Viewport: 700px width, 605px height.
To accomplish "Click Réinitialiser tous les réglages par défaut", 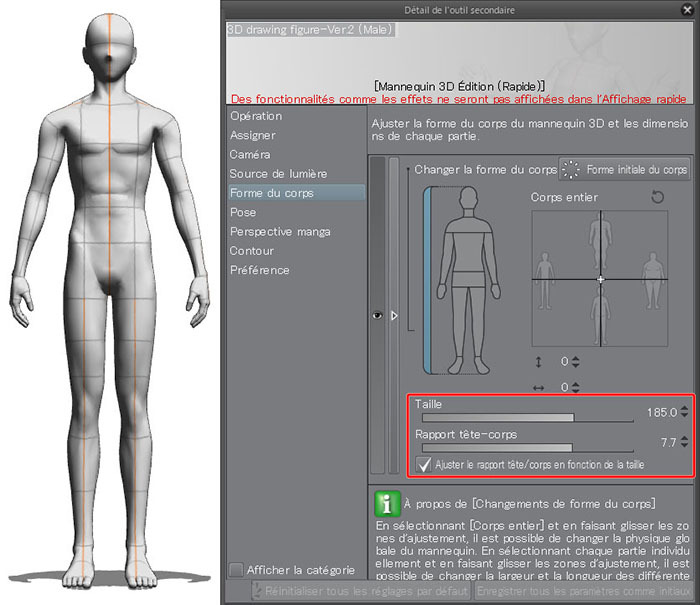I will [x=361, y=591].
